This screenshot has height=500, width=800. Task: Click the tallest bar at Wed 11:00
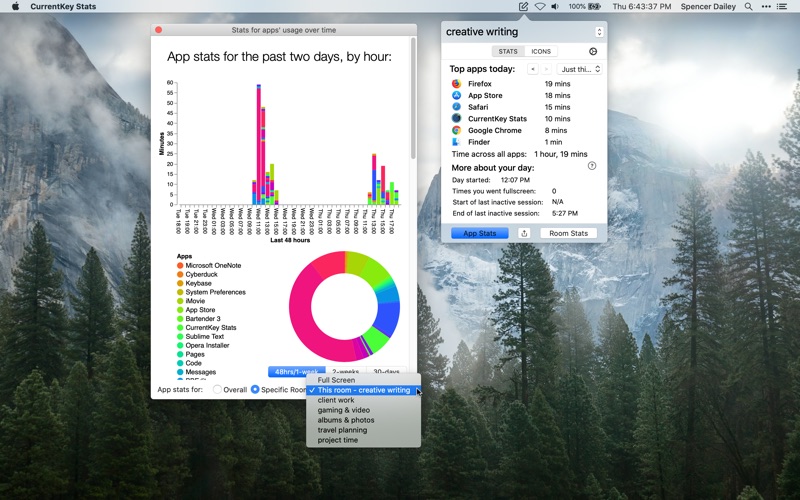[259, 144]
